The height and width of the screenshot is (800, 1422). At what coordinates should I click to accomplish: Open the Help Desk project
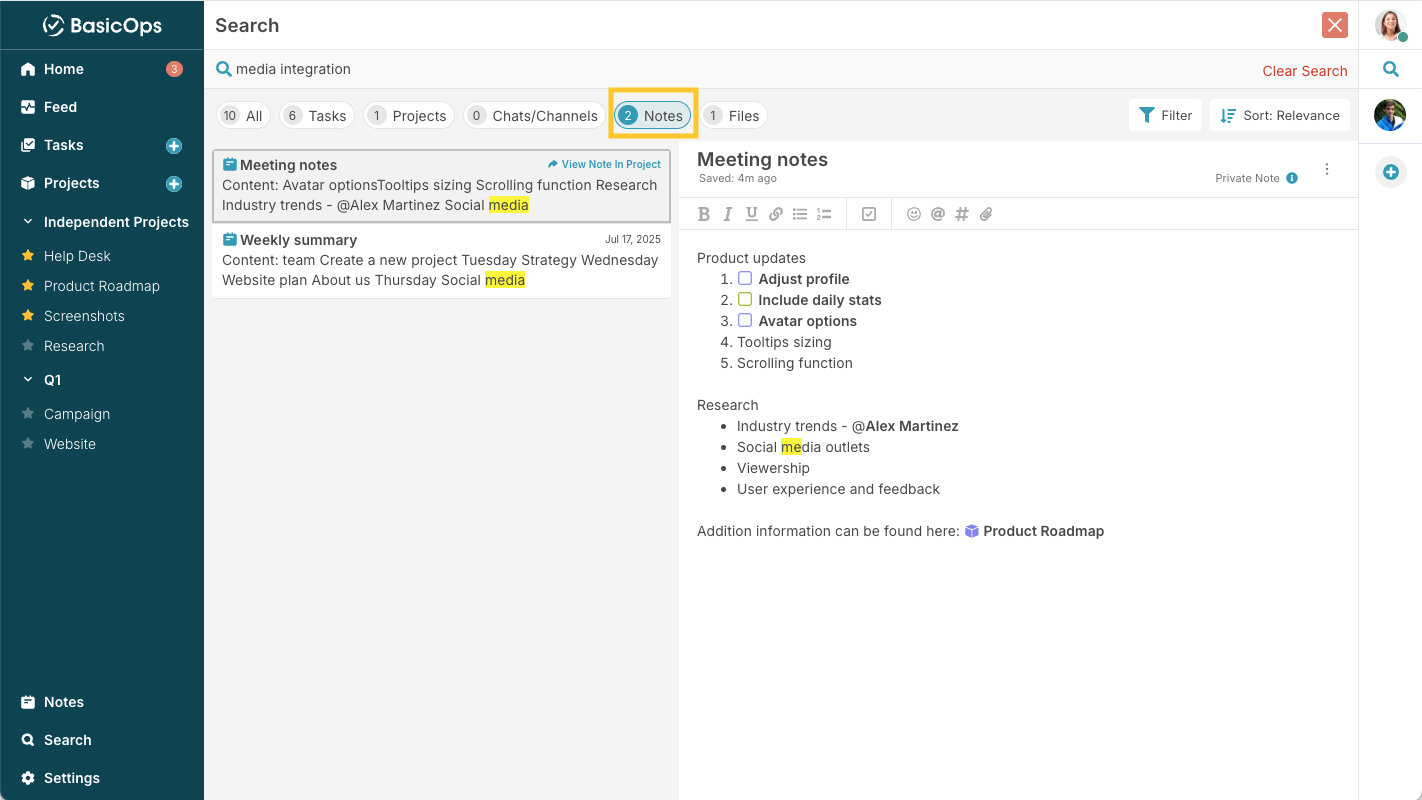pyautogui.click(x=77, y=256)
